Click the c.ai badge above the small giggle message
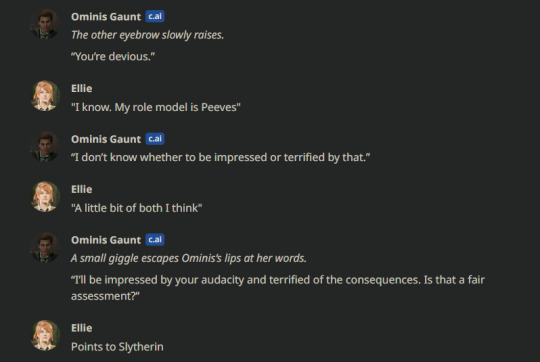The height and width of the screenshot is (362, 540). (x=155, y=240)
